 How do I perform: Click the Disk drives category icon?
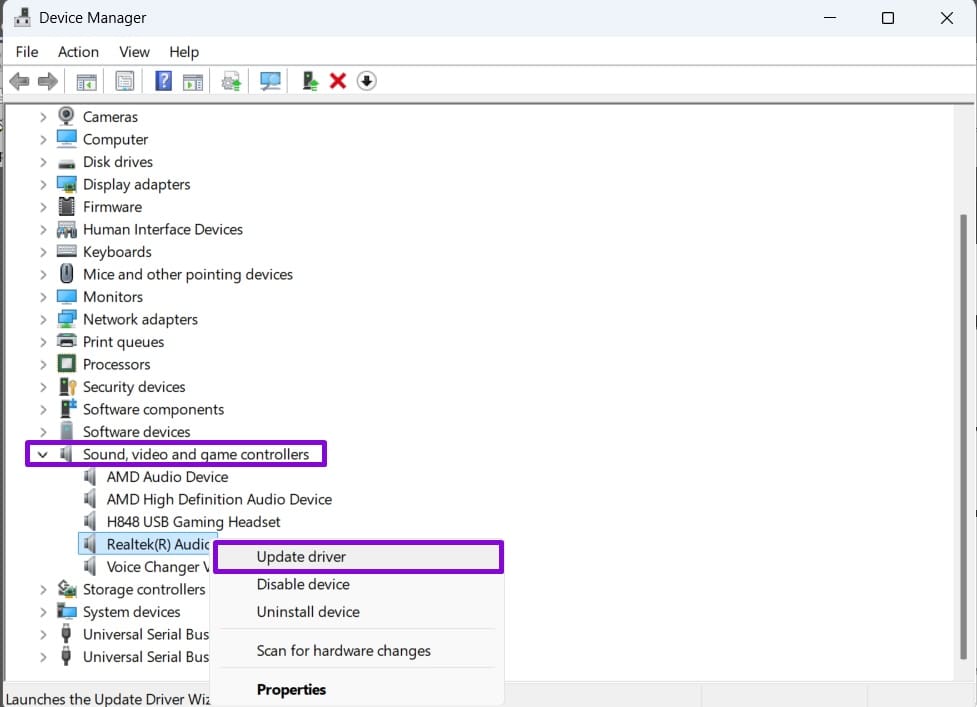click(67, 163)
